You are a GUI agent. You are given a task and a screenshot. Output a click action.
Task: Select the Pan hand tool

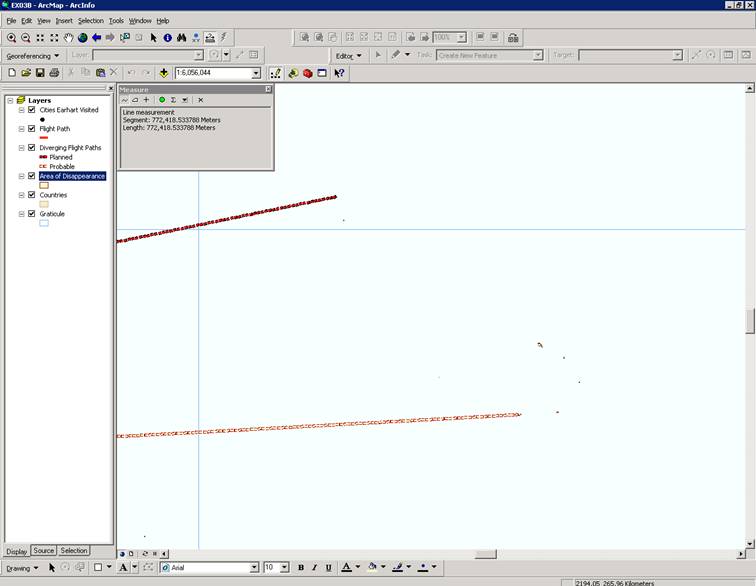pyautogui.click(x=68, y=38)
